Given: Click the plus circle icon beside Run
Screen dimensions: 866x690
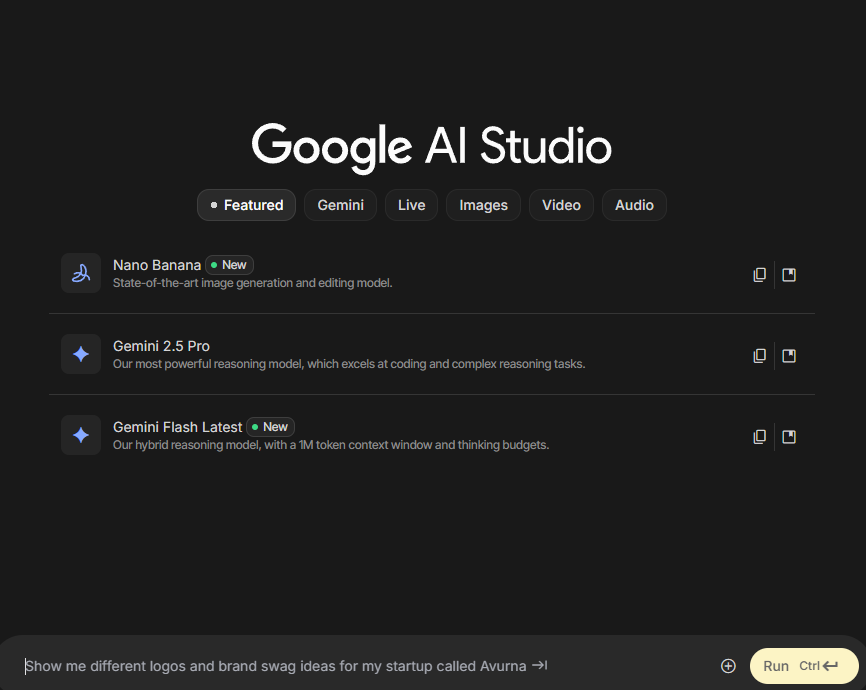Looking at the screenshot, I should (x=728, y=666).
